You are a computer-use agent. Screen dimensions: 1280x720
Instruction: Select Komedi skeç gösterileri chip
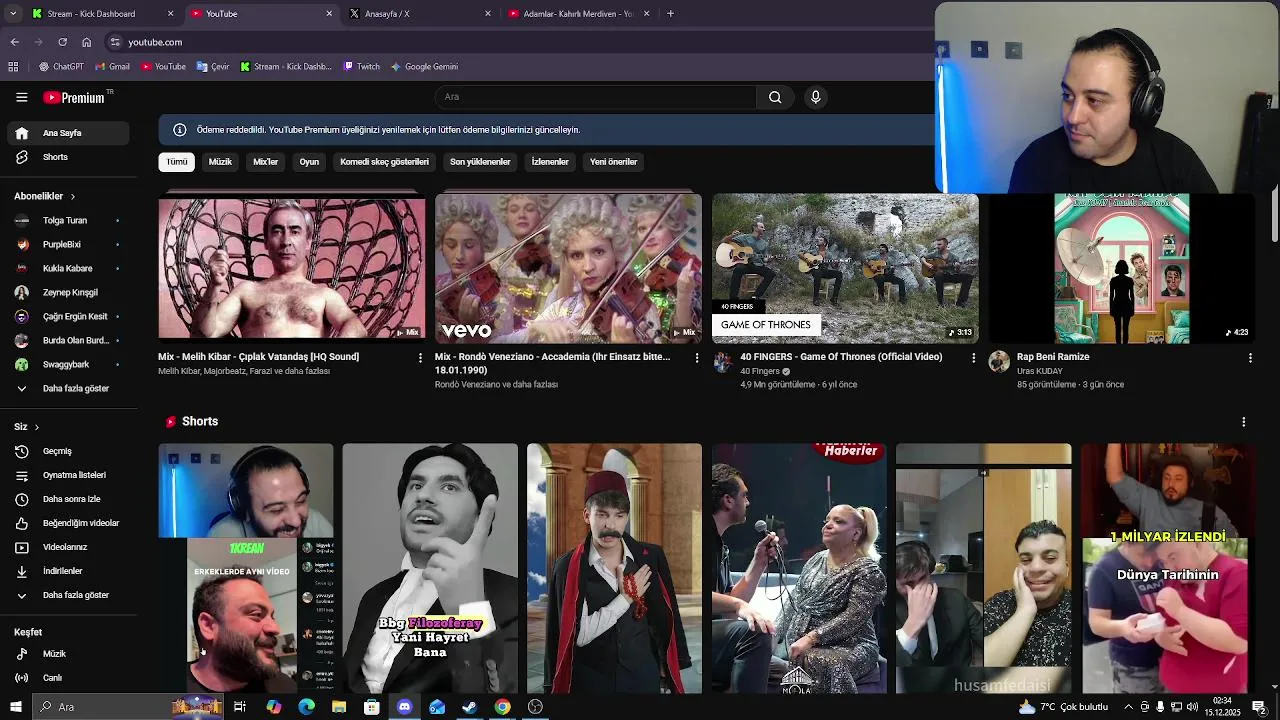[x=385, y=162]
